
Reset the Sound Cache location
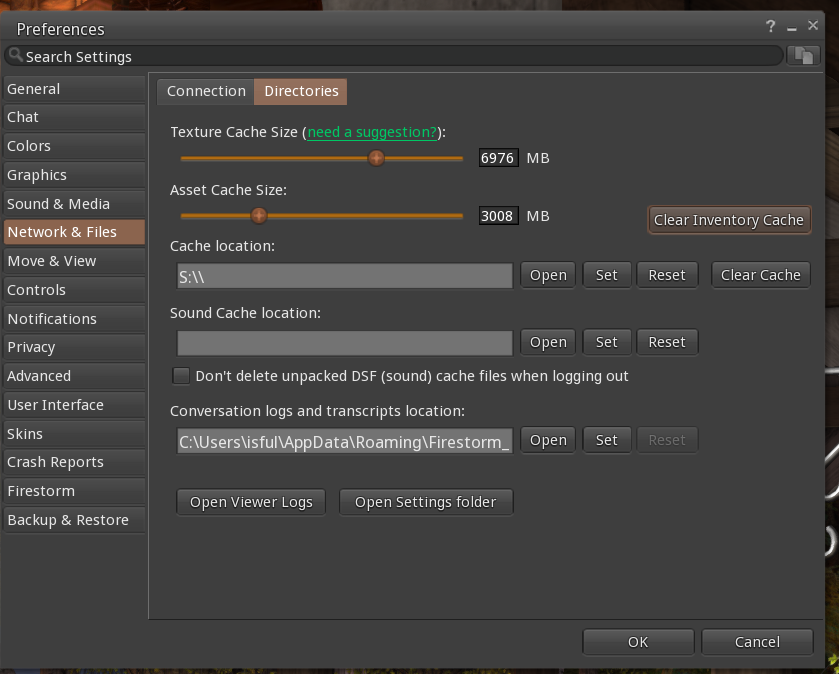pos(667,342)
